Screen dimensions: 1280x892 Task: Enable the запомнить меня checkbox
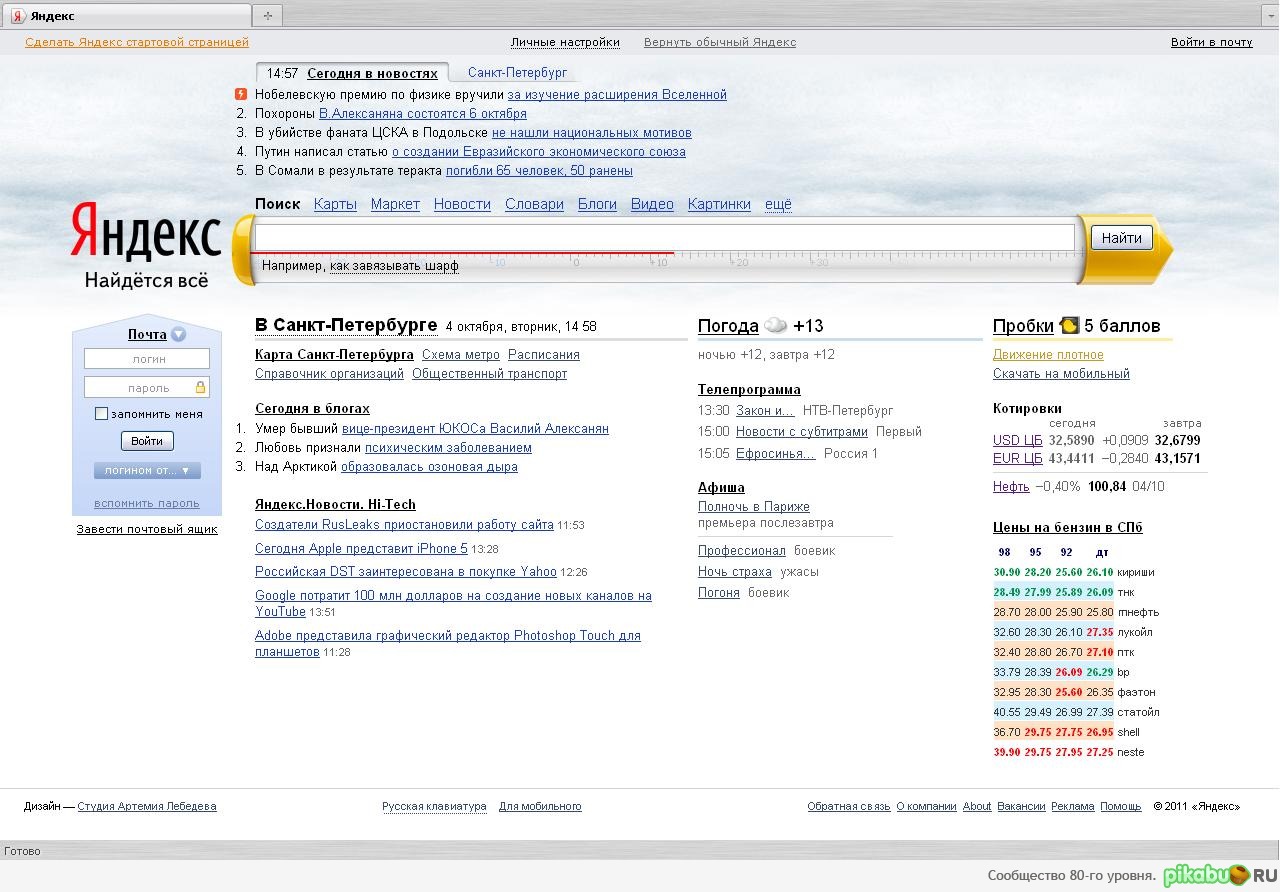pyautogui.click(x=101, y=414)
